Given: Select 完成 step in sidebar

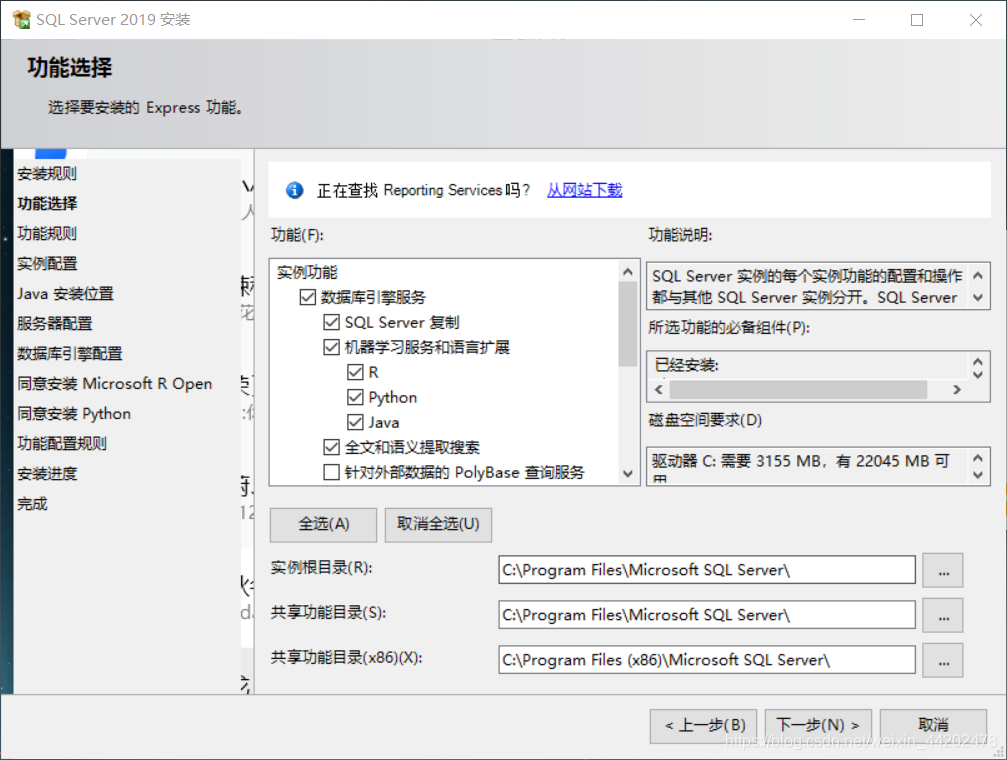Looking at the screenshot, I should click(32, 504).
